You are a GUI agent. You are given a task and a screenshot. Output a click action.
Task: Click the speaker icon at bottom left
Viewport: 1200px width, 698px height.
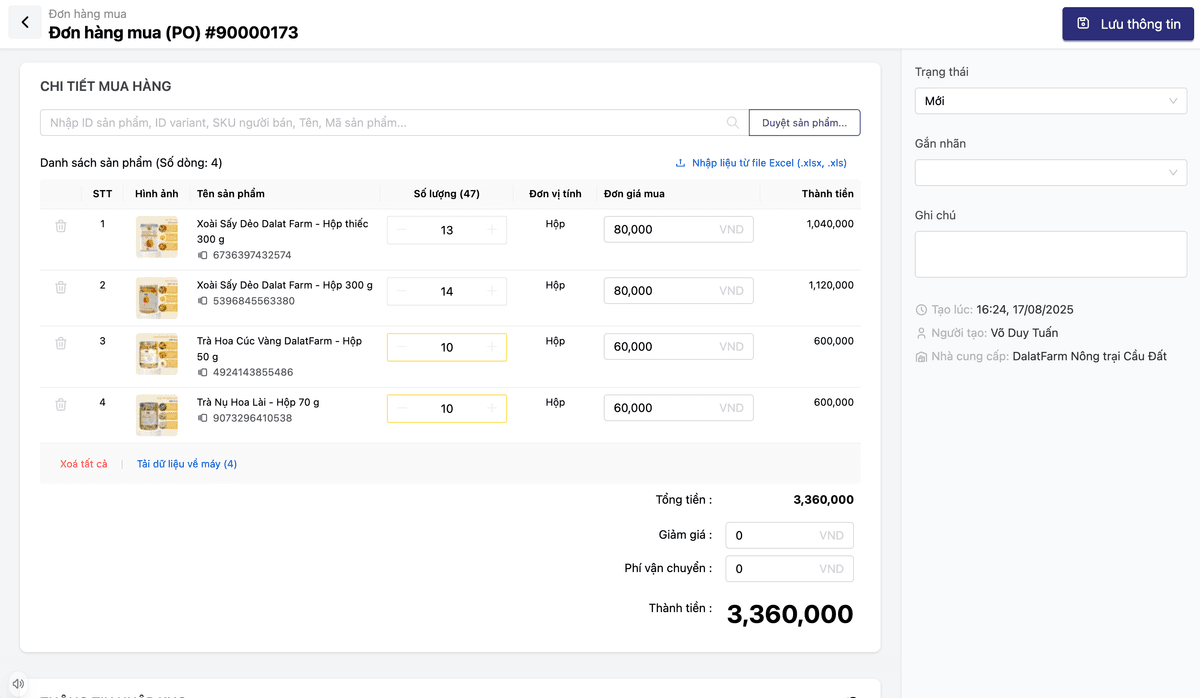tap(18, 683)
